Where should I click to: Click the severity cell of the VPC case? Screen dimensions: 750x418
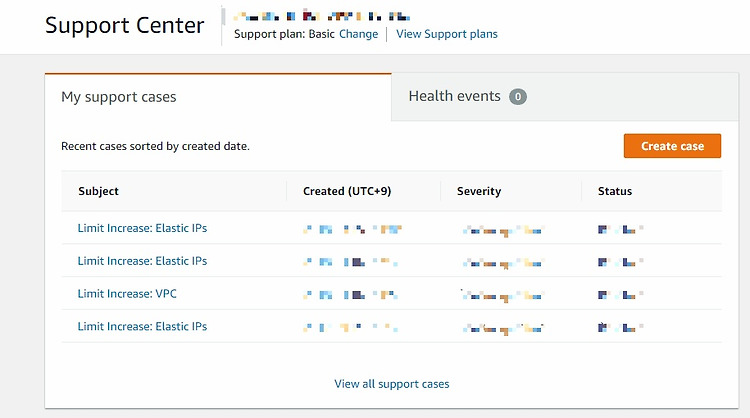point(503,296)
